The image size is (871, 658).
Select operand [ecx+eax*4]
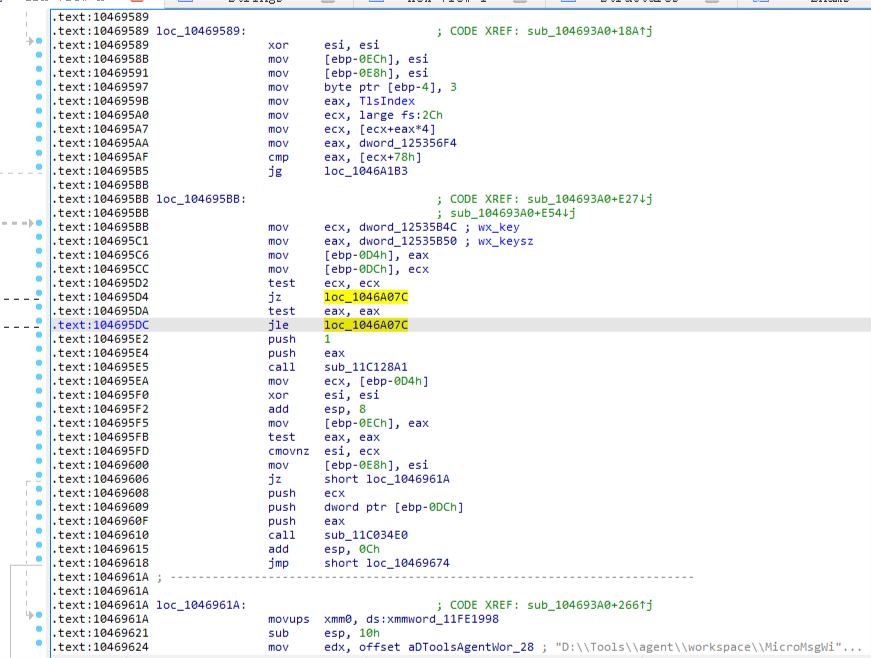click(x=397, y=129)
